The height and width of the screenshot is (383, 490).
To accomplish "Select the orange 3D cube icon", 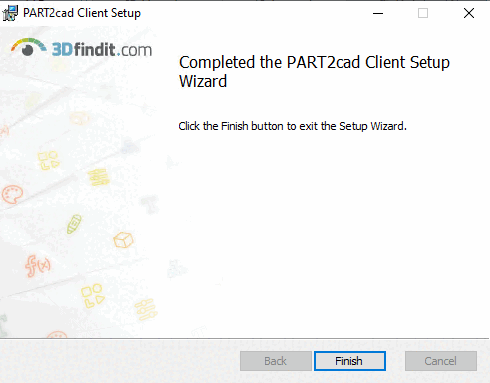I will click(x=123, y=240).
